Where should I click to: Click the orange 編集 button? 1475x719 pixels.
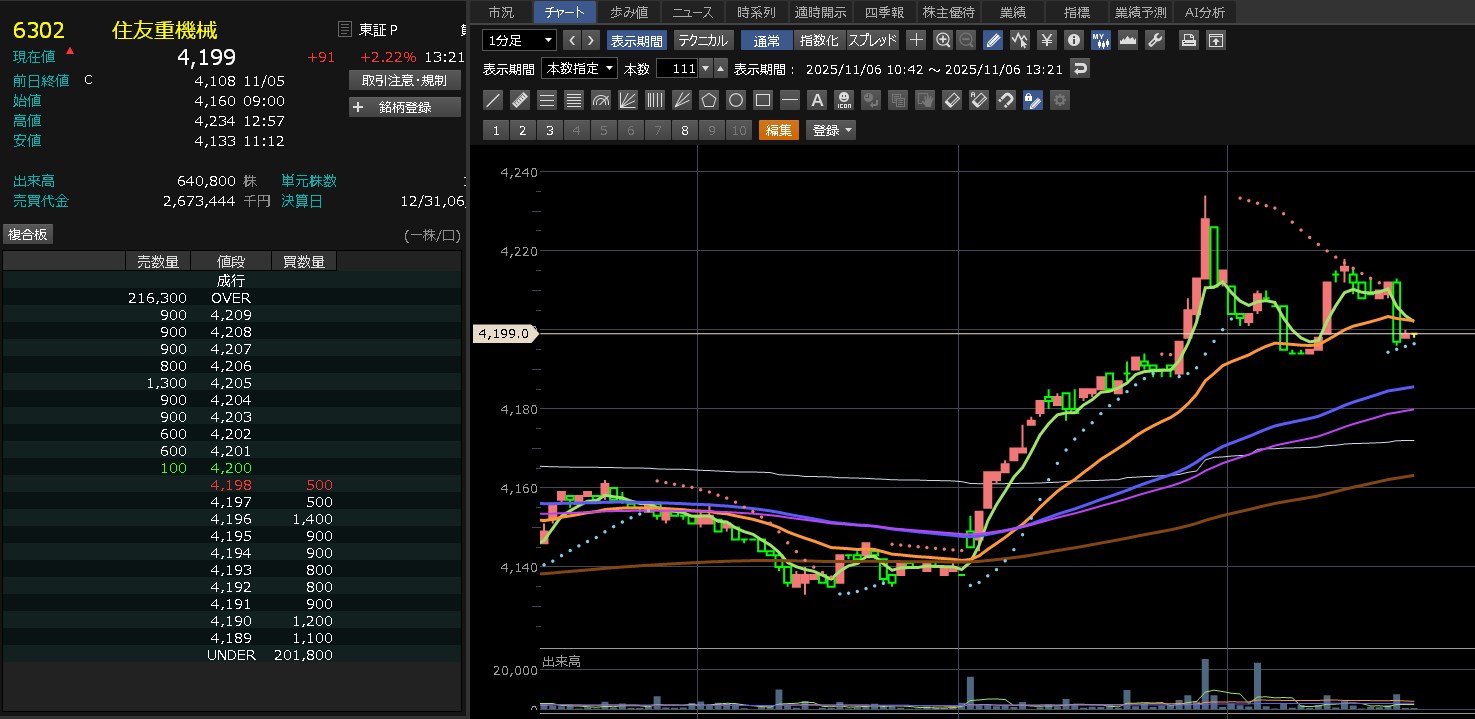point(779,130)
